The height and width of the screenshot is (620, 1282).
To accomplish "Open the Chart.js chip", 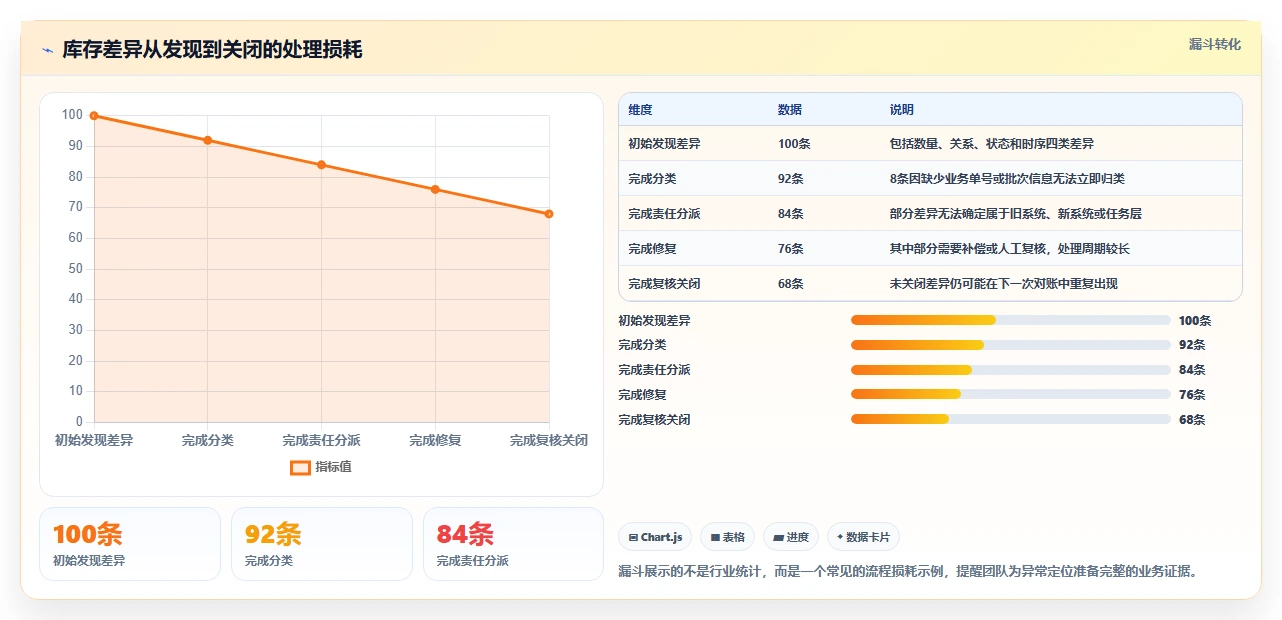I will (x=655, y=537).
